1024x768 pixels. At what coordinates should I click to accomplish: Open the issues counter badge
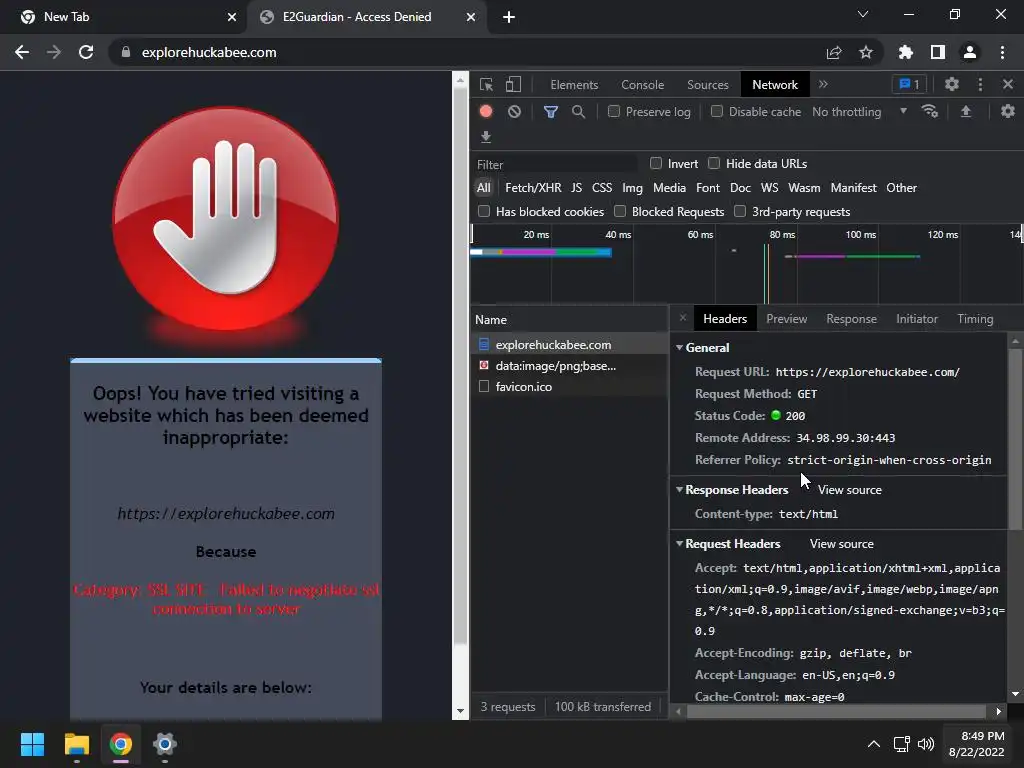coord(909,84)
